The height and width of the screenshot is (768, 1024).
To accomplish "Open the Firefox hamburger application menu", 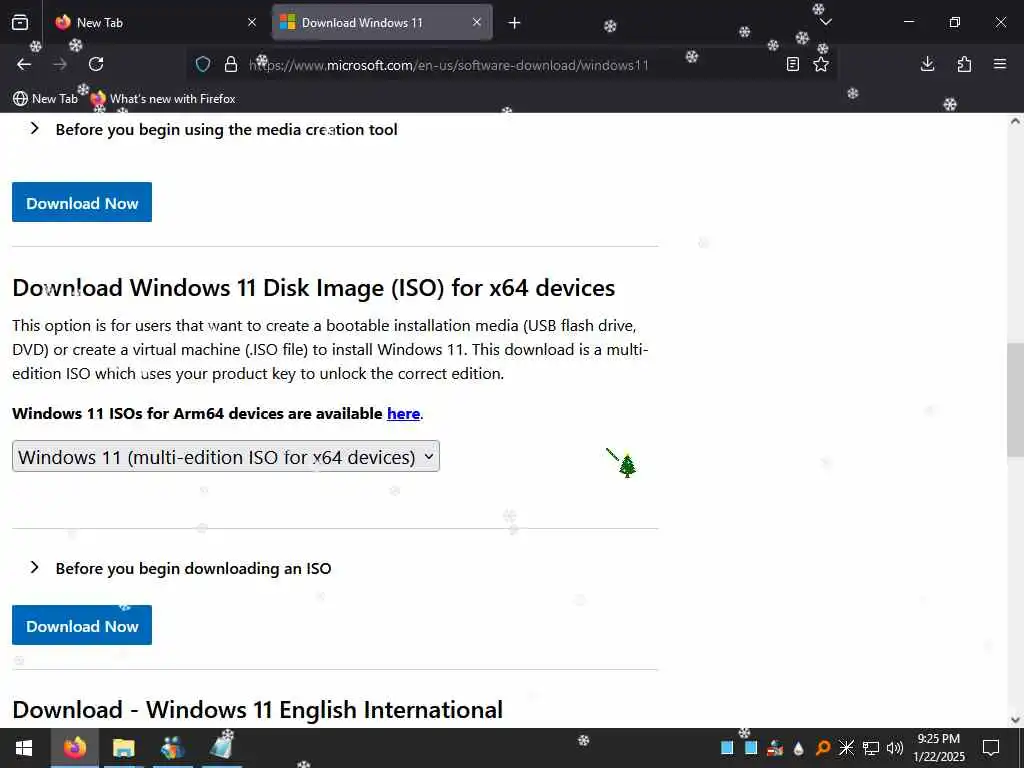I will pyautogui.click(x=1000, y=64).
